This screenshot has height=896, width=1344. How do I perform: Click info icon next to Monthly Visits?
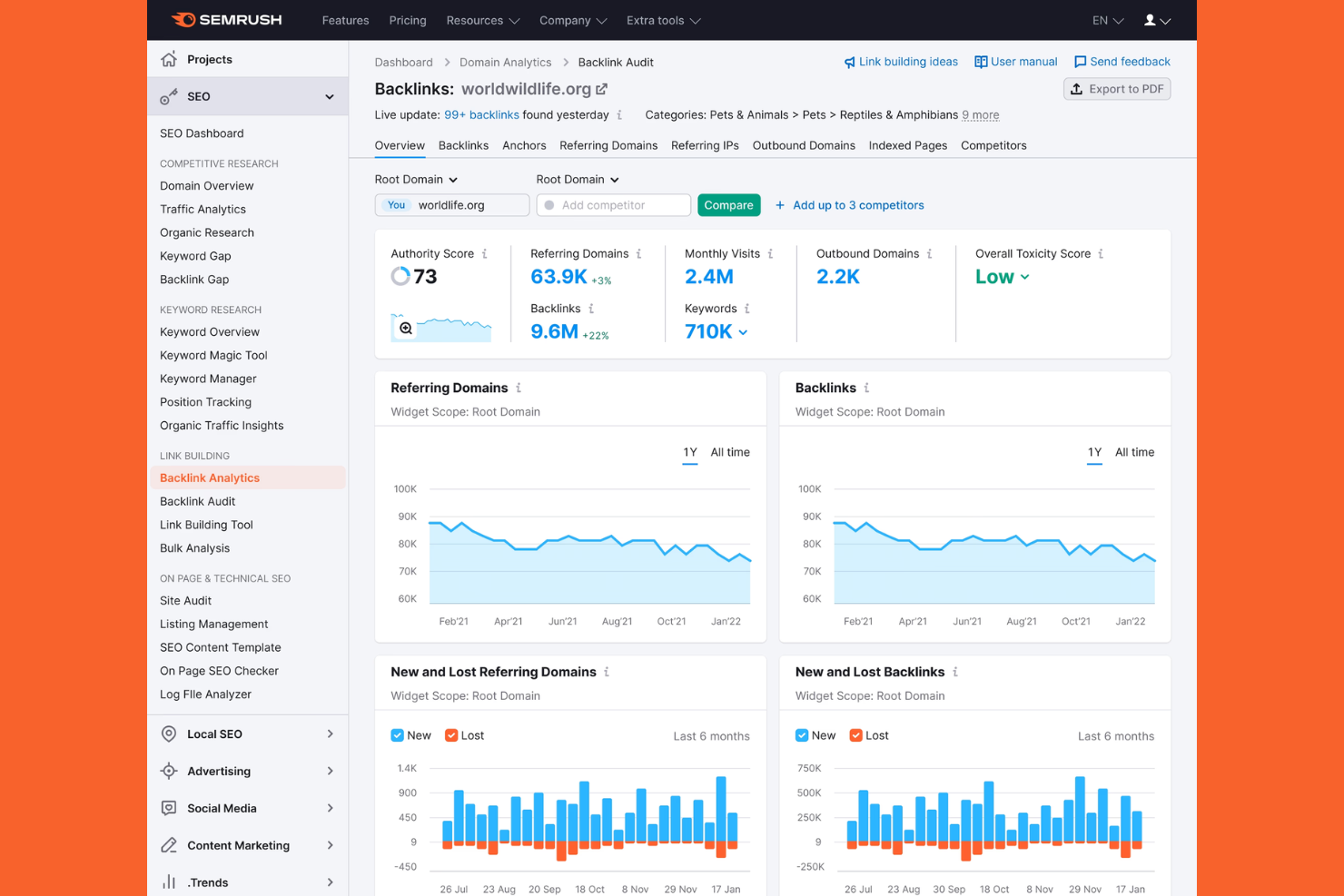(770, 254)
